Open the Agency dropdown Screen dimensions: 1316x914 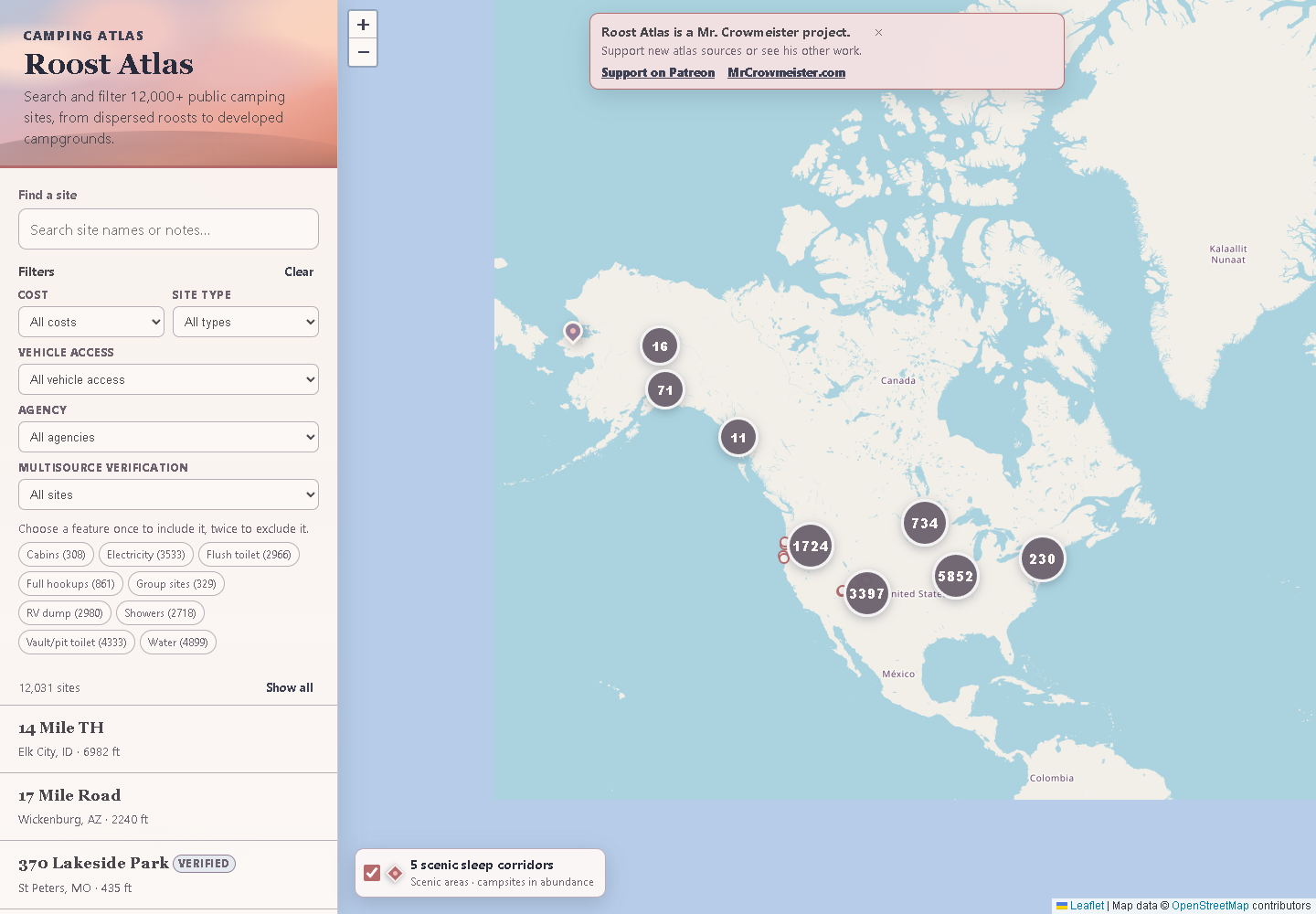click(168, 437)
